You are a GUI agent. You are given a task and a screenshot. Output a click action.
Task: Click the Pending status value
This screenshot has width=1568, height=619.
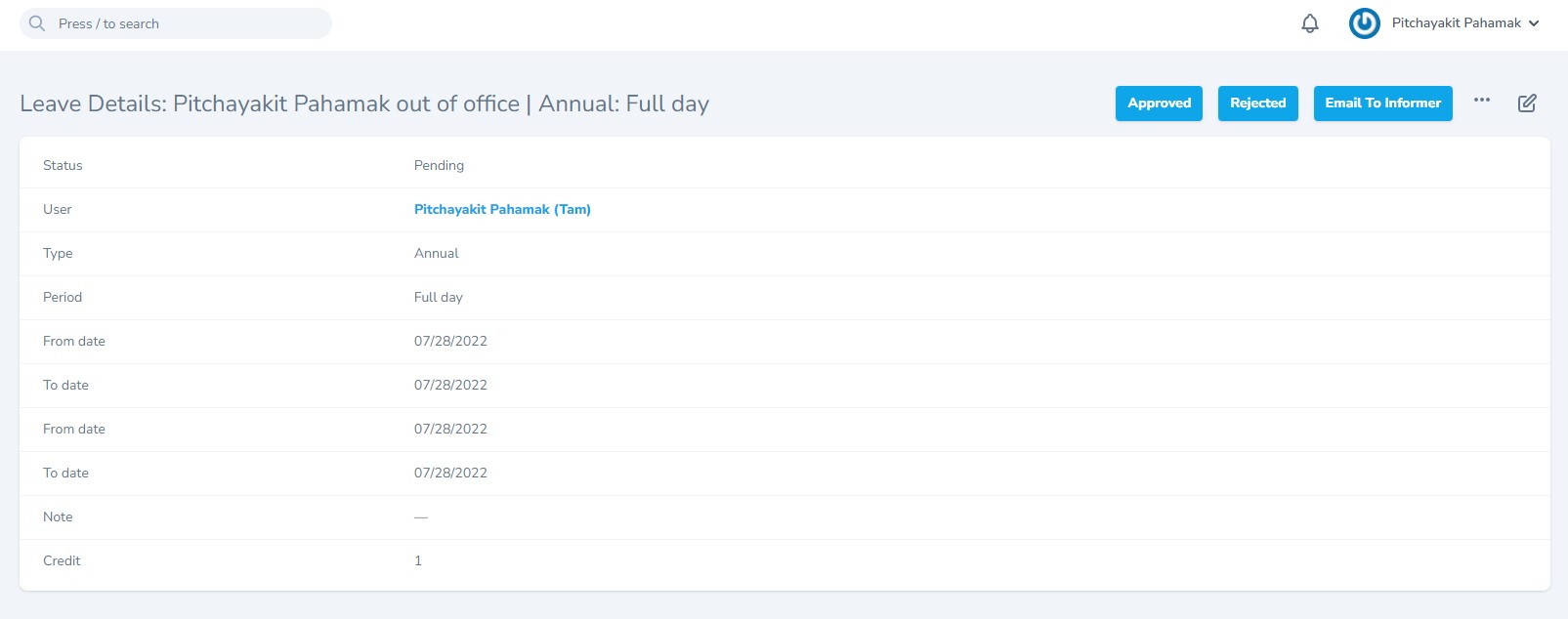pyautogui.click(x=439, y=165)
